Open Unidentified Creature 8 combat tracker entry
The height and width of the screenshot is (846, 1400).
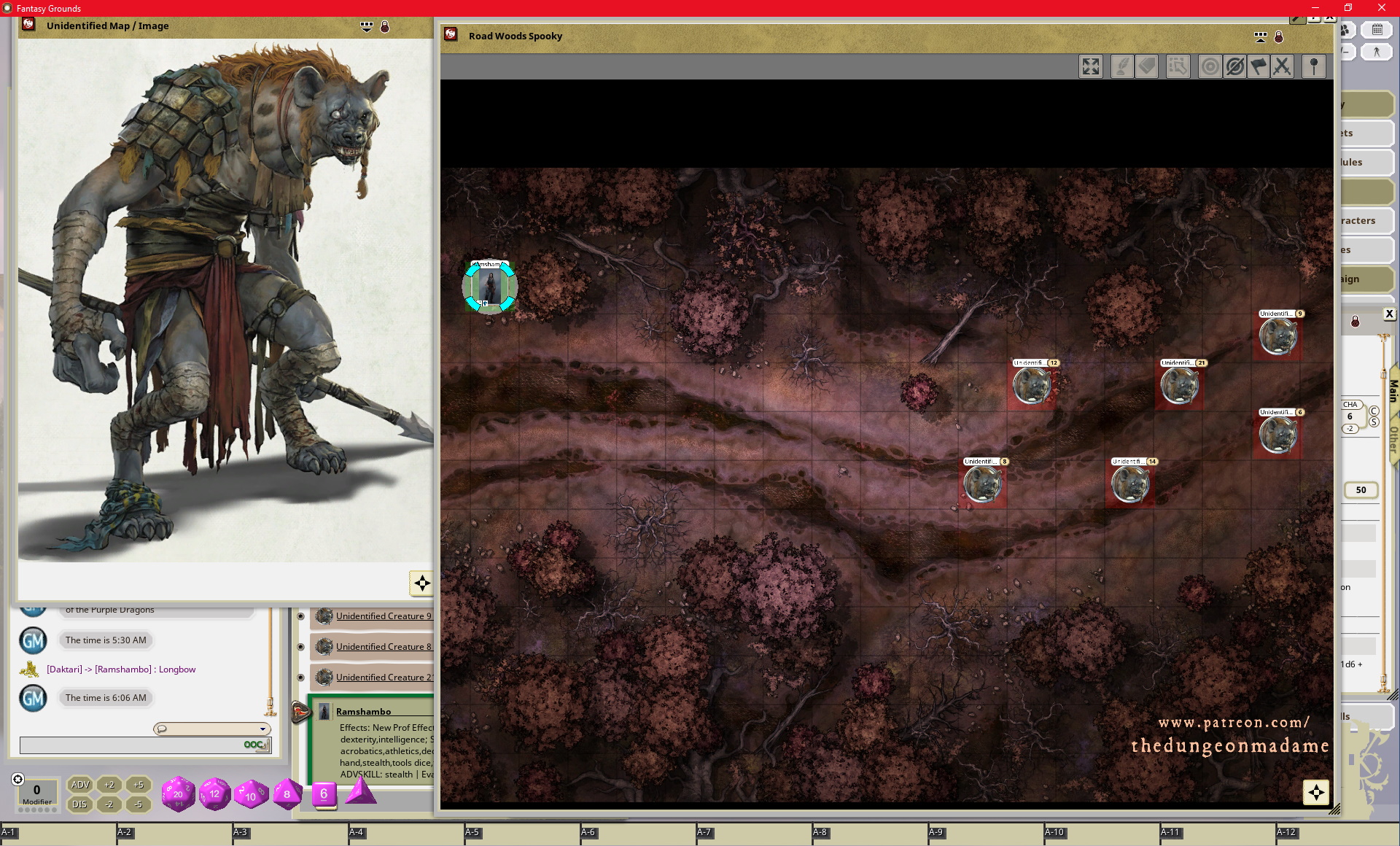(x=384, y=647)
